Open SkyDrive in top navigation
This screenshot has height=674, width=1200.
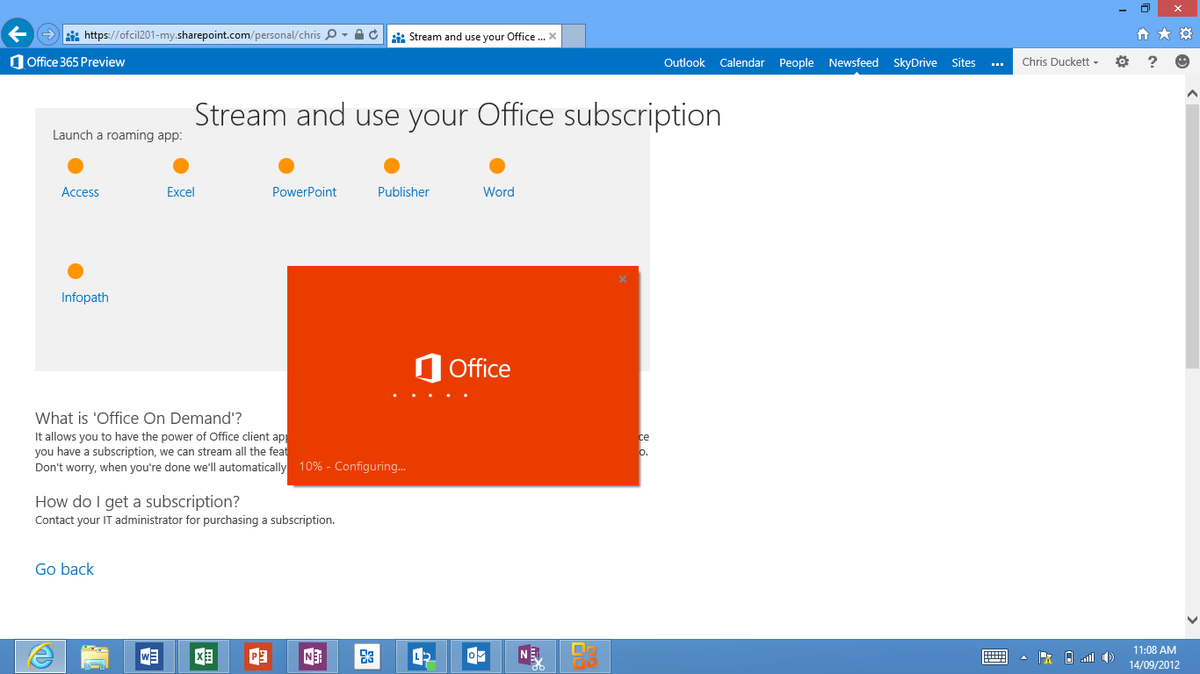click(x=915, y=62)
